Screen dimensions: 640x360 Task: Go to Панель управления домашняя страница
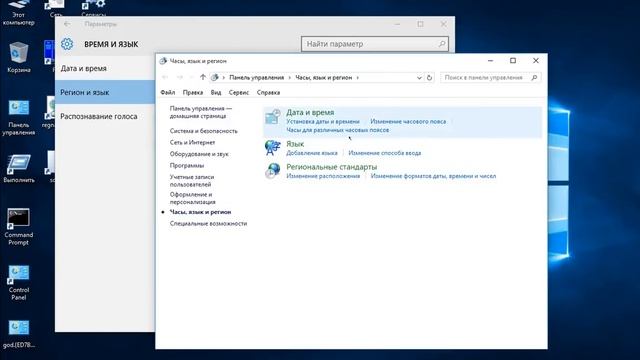click(200, 112)
